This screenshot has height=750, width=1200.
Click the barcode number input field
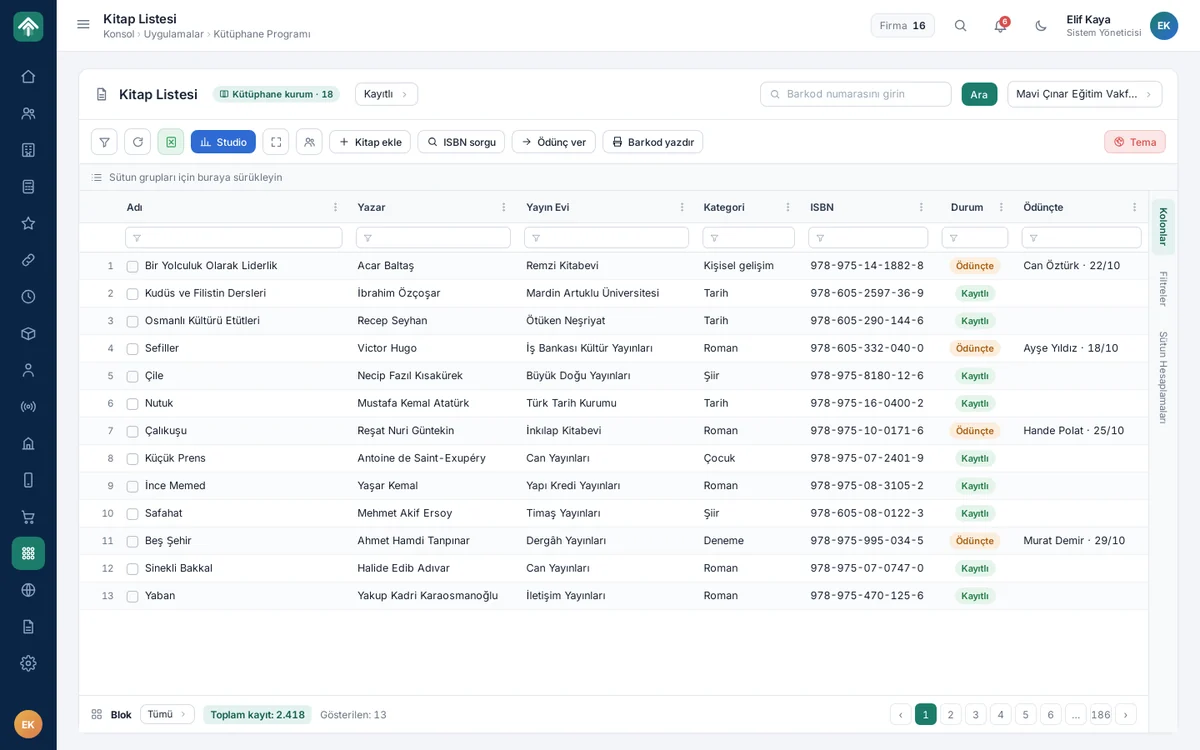click(x=856, y=94)
